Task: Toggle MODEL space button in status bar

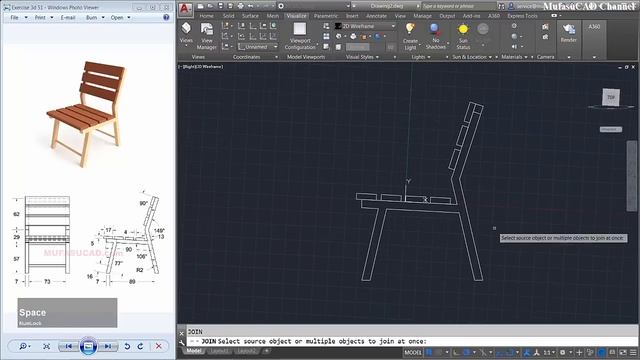Action: tap(413, 352)
